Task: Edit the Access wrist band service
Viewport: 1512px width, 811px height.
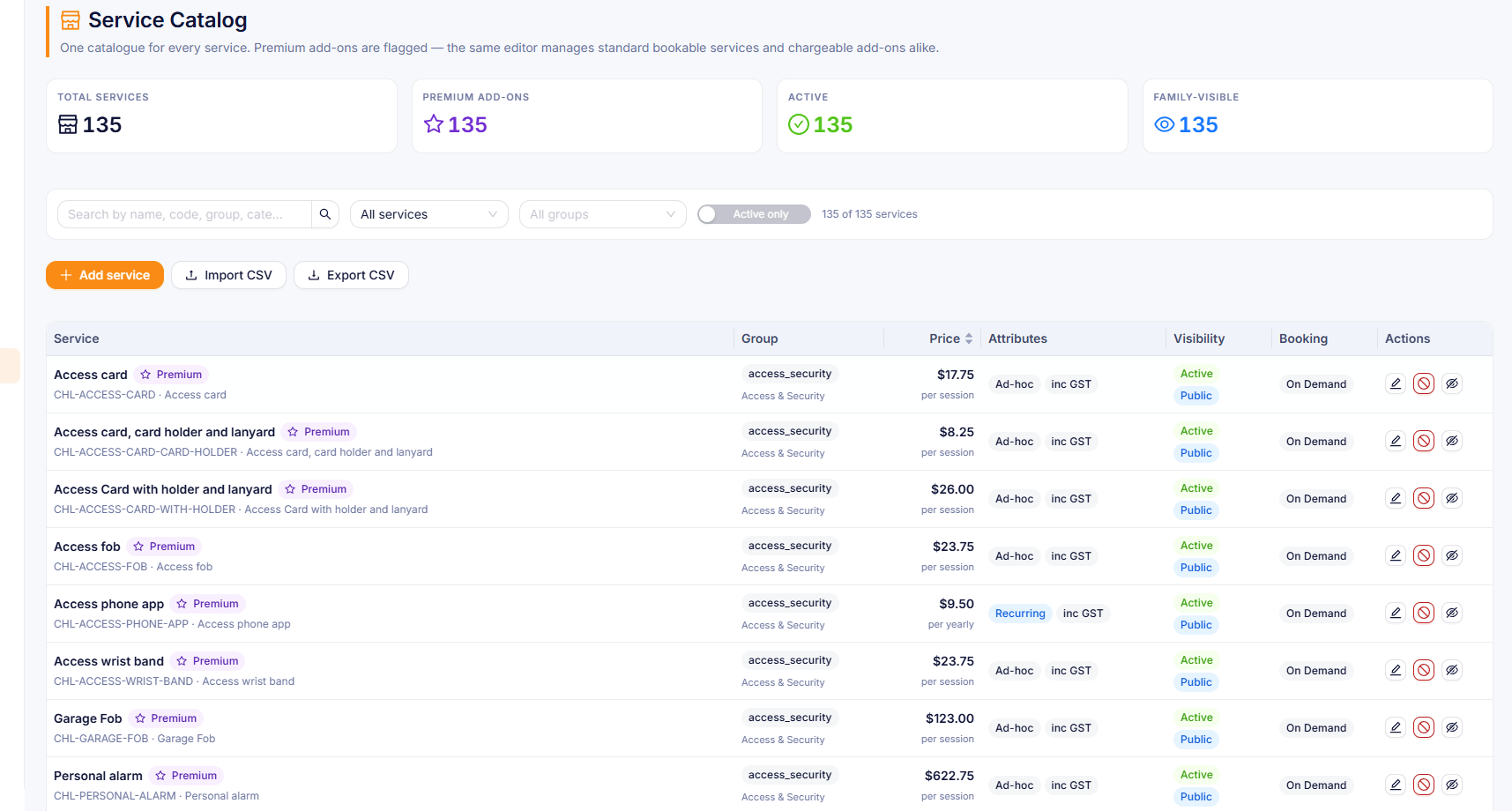Action: pos(1396,670)
